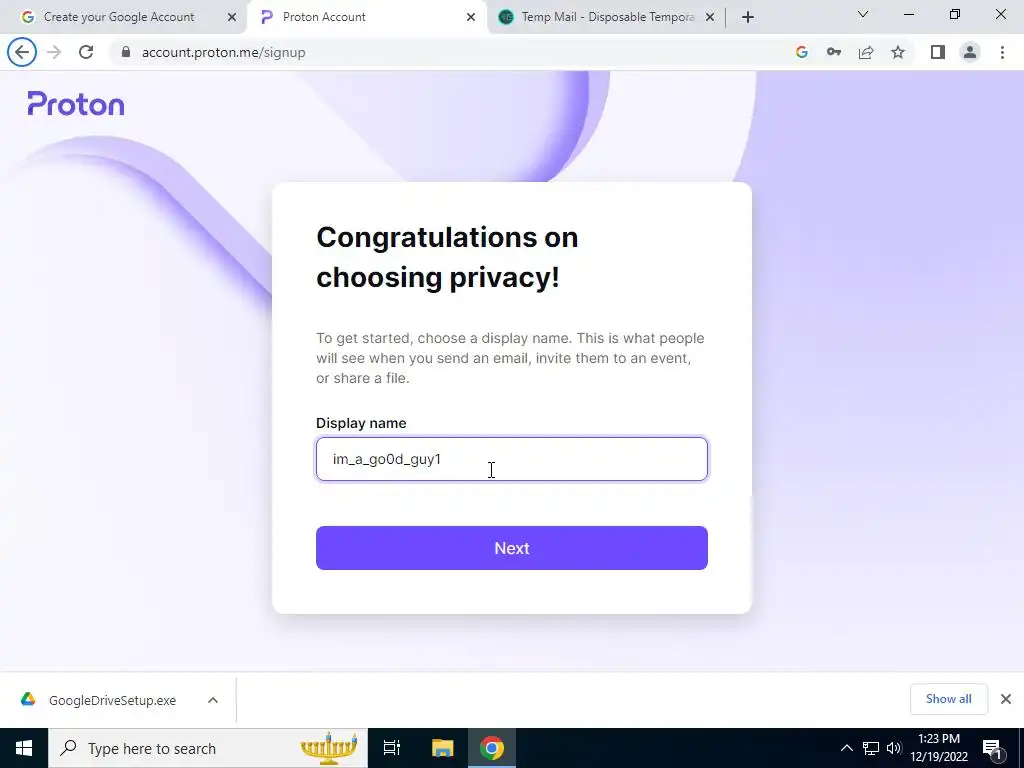Reload the page with the refresh icon
This screenshot has width=1024, height=768.
coord(86,52)
